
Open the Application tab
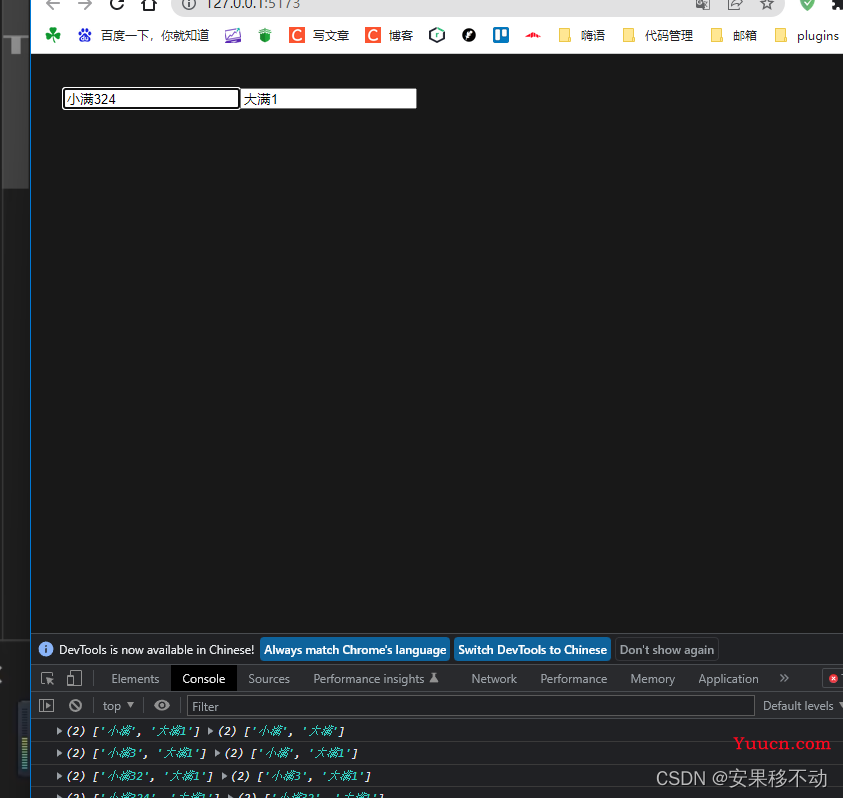[728, 679]
